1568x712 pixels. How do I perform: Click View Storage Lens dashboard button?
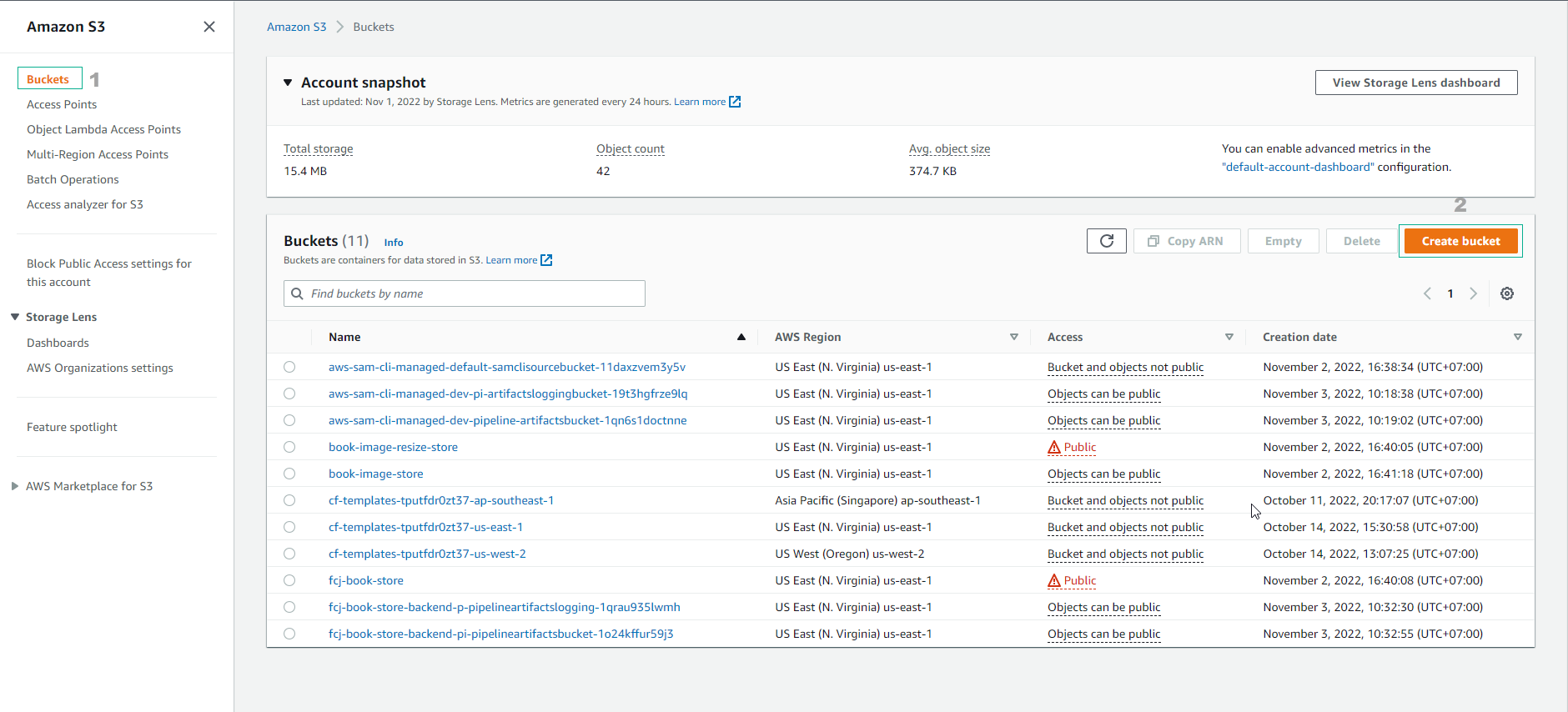(1416, 83)
